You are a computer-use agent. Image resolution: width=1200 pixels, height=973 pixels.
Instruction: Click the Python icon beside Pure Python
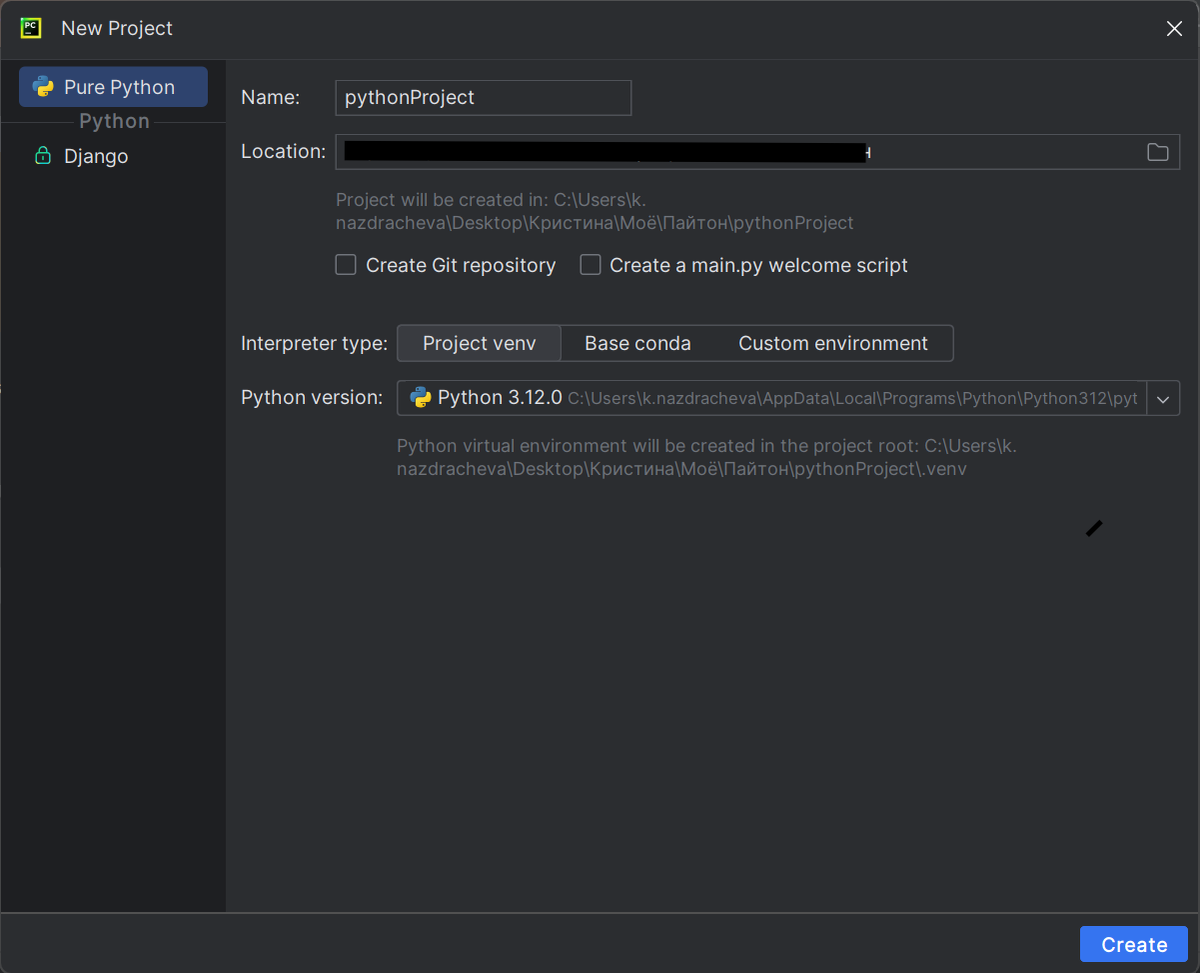(x=43, y=87)
